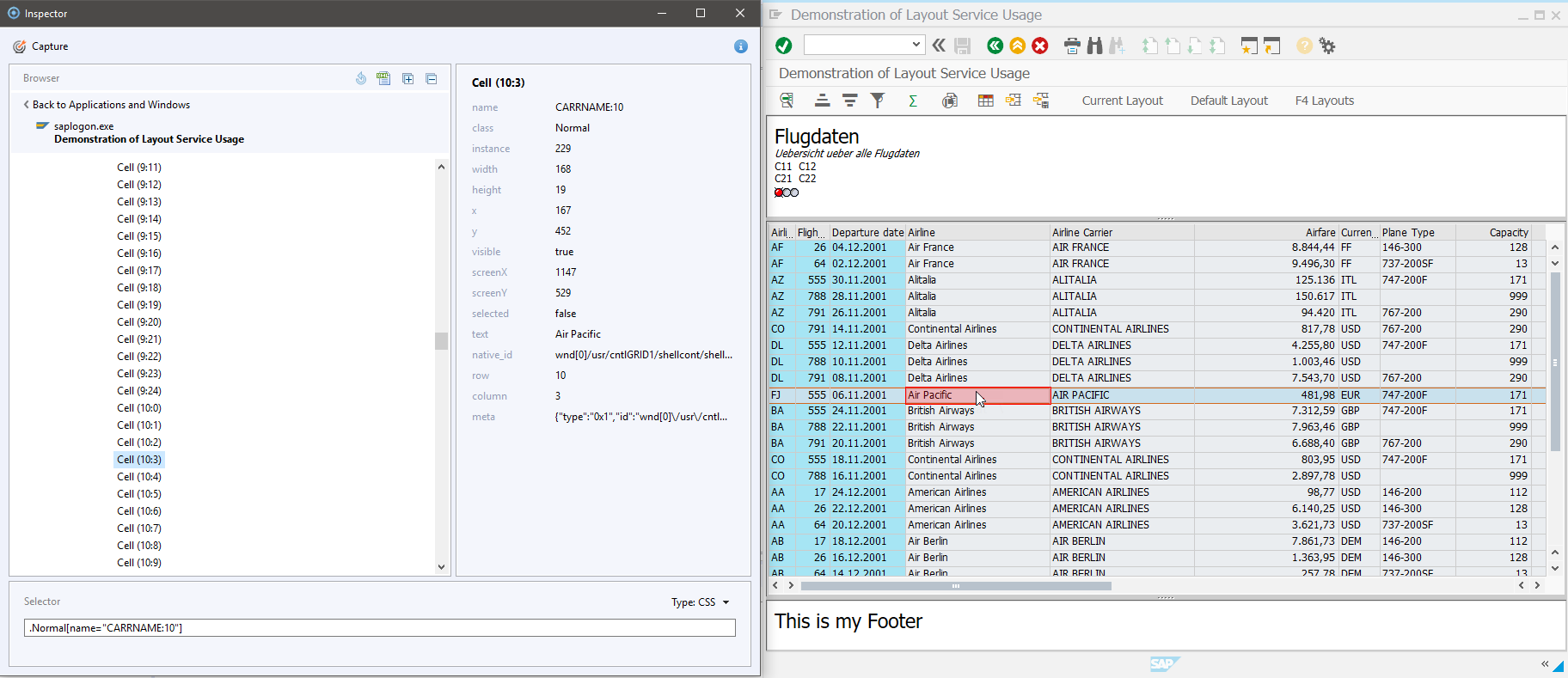Click the Capacity column header

tap(1495, 232)
